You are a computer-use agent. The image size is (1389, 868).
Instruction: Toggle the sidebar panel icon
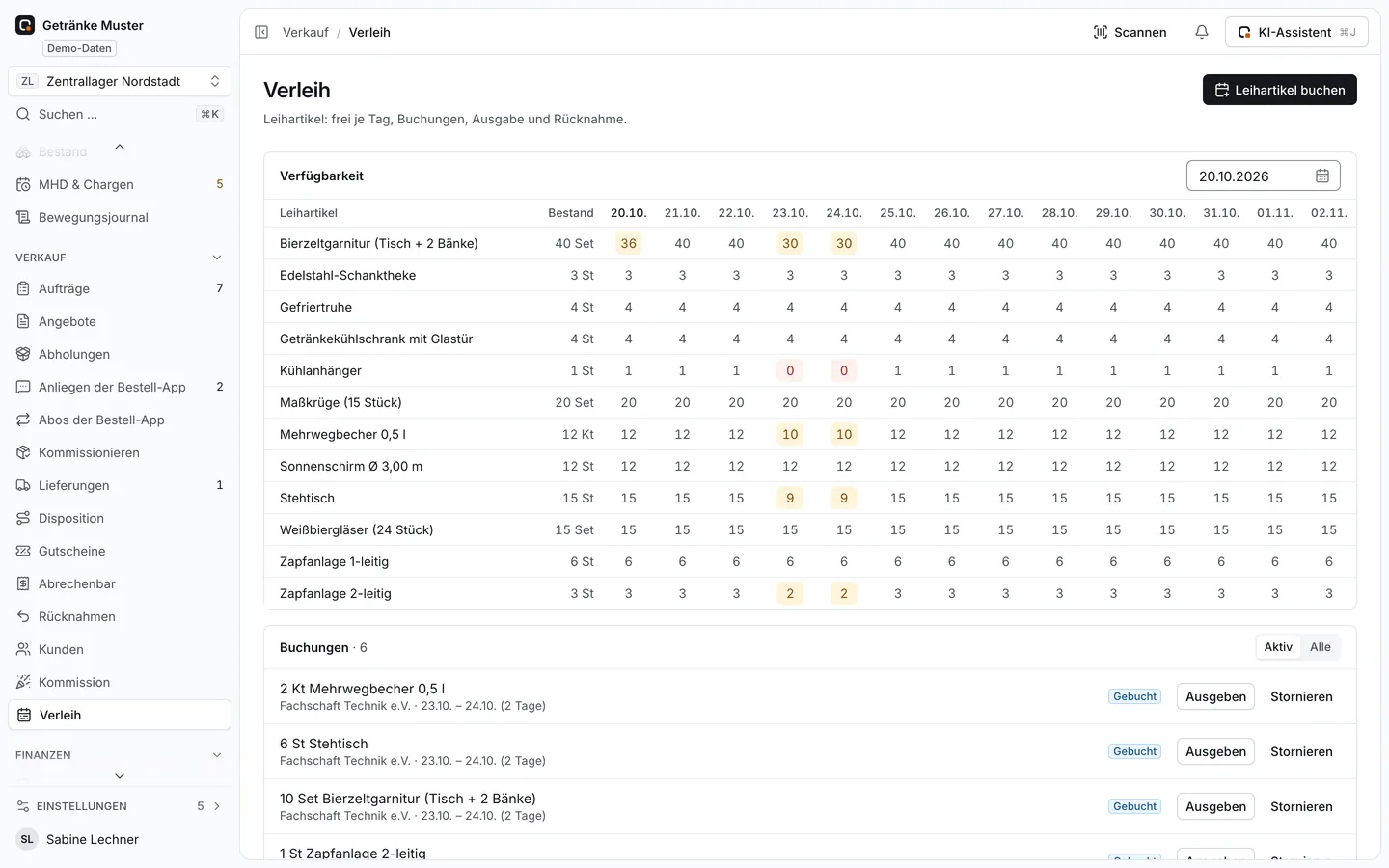(261, 32)
